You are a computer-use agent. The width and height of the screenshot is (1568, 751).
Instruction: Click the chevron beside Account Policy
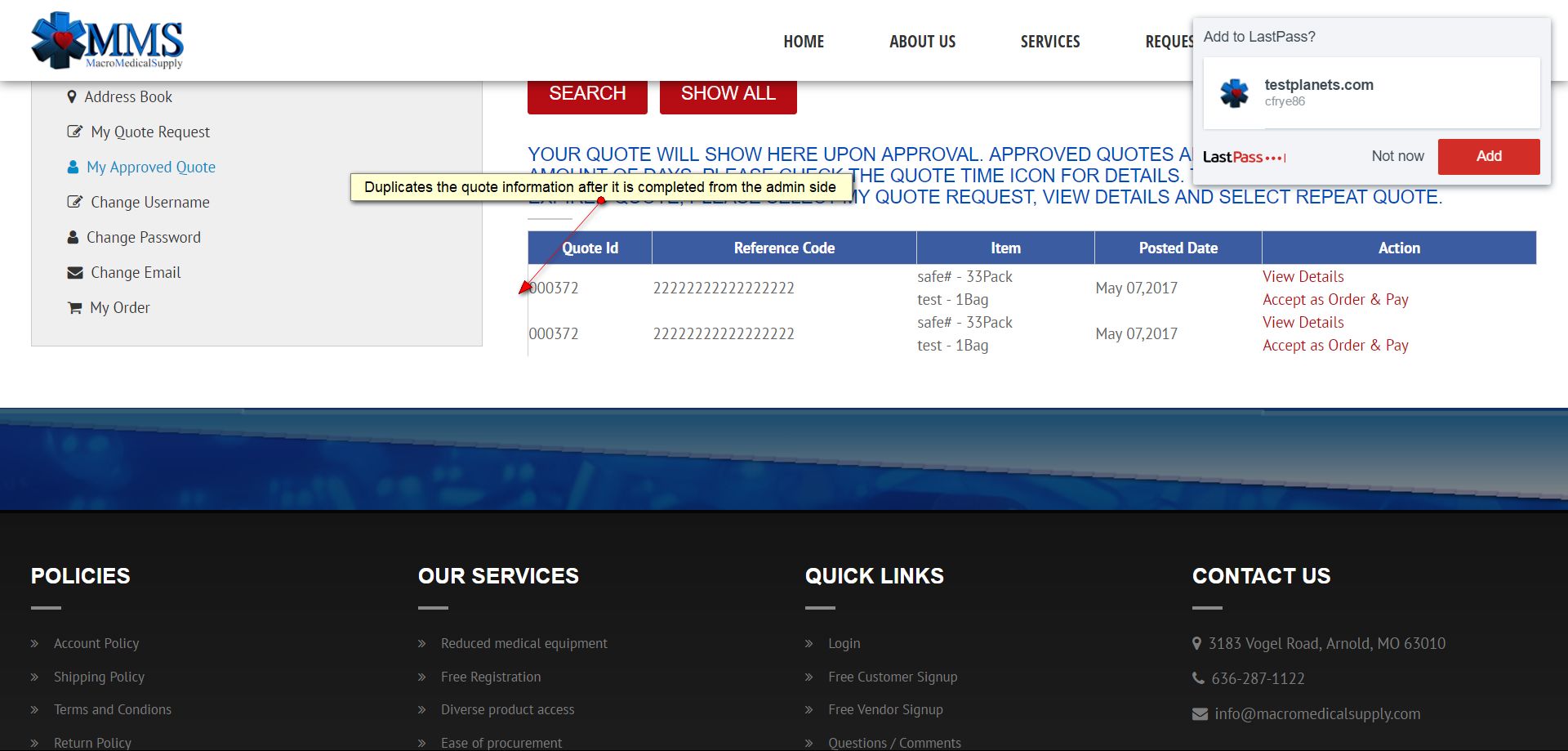pos(34,644)
